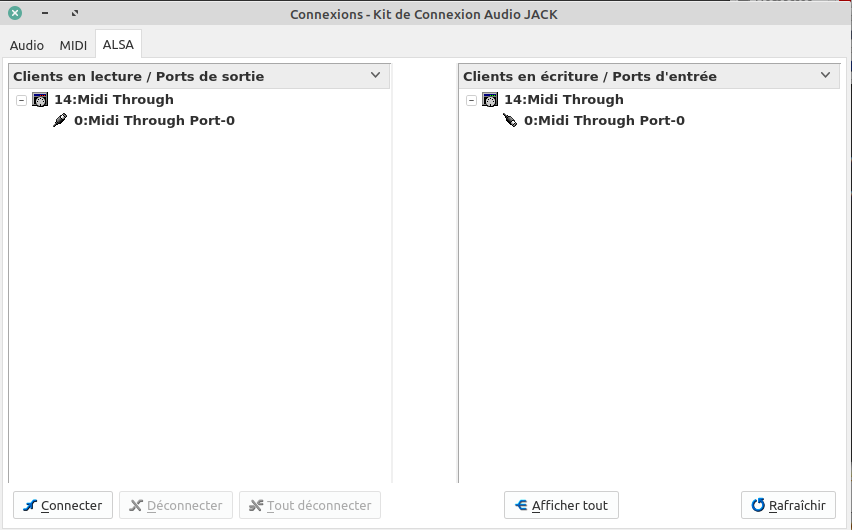Screen dimensions: 852x530
Task: Click the Déconnecter button
Action: (x=176, y=505)
